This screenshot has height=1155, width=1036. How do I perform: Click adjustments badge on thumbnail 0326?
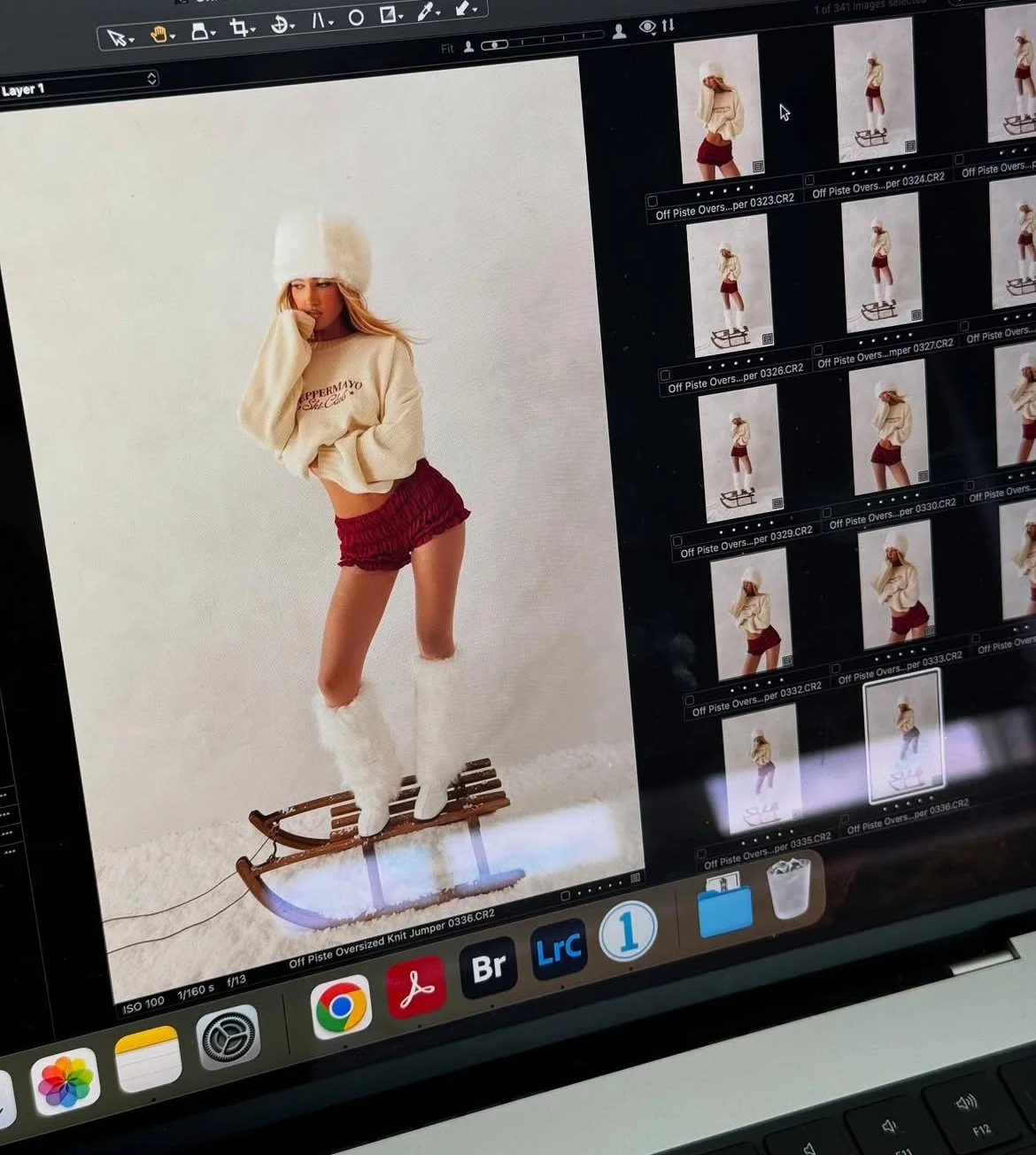(767, 339)
